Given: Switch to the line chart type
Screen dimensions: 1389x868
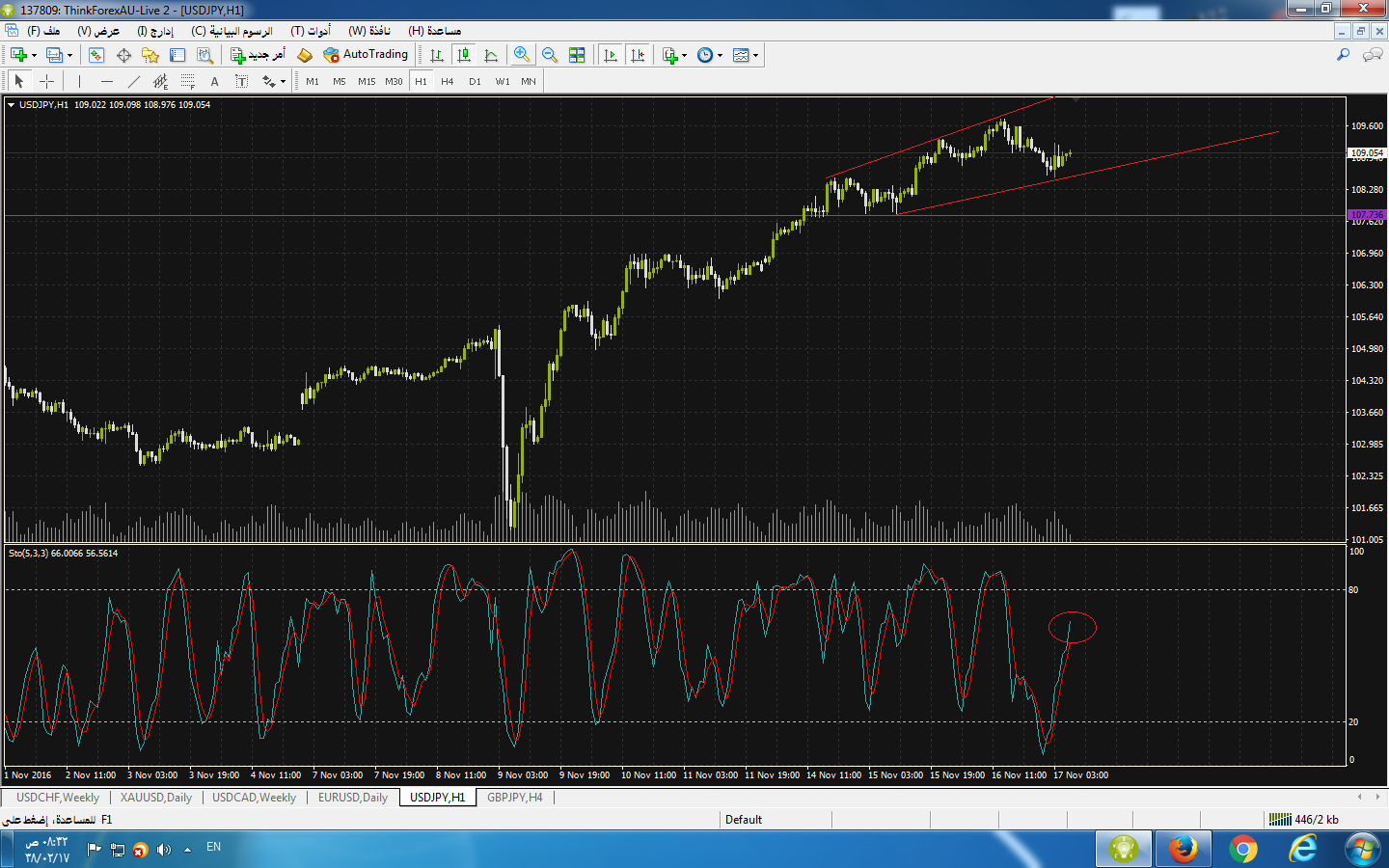Looking at the screenshot, I should (x=491, y=55).
